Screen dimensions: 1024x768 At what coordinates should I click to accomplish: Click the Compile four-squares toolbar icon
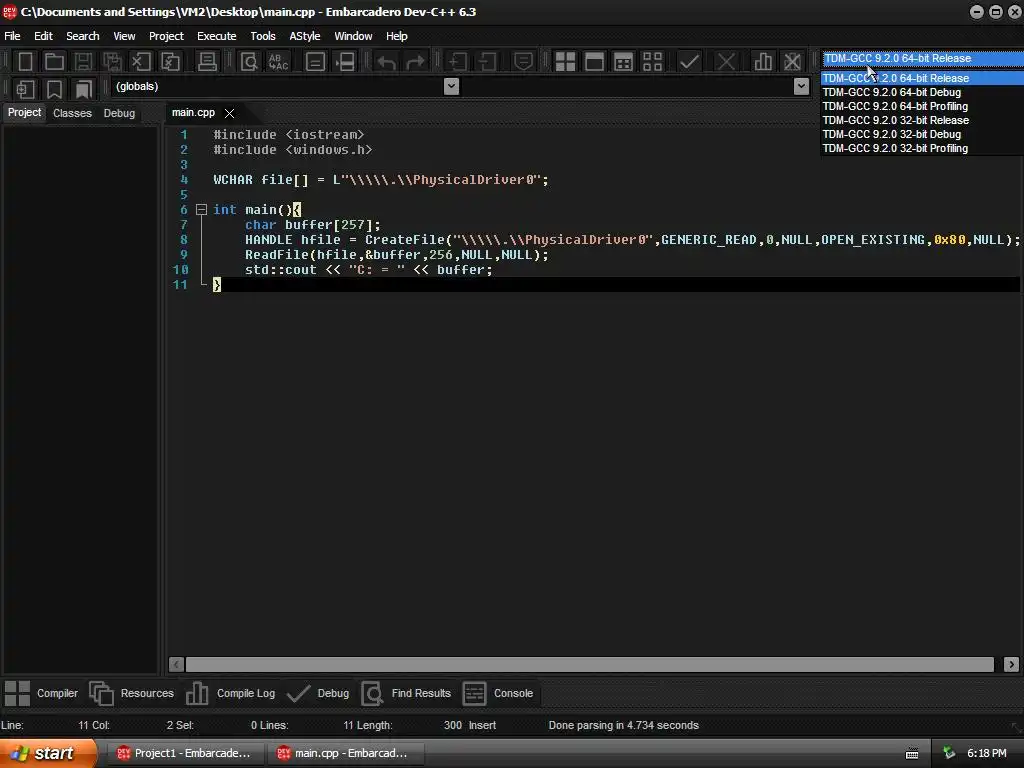565,62
